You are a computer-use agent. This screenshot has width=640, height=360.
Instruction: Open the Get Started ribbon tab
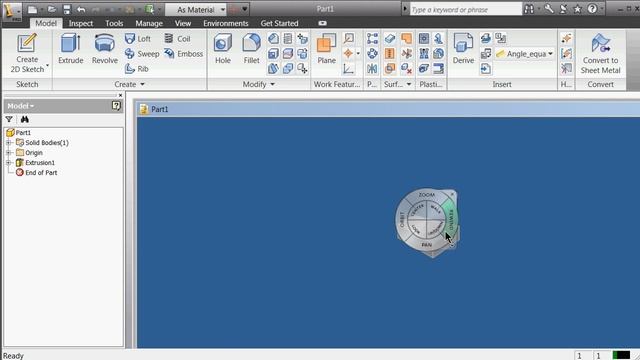pos(279,23)
